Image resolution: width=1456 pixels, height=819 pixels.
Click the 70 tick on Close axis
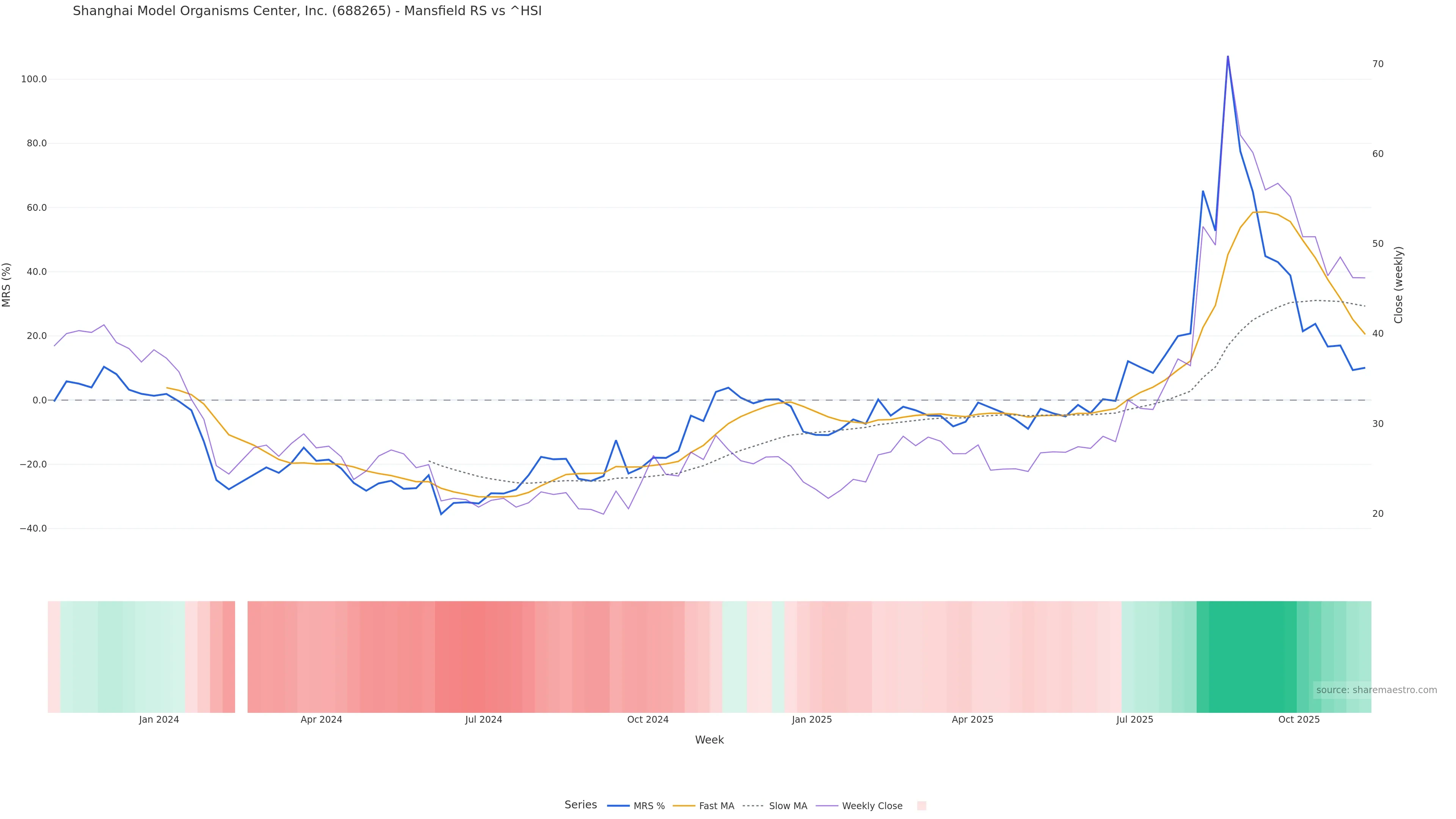coord(1378,64)
